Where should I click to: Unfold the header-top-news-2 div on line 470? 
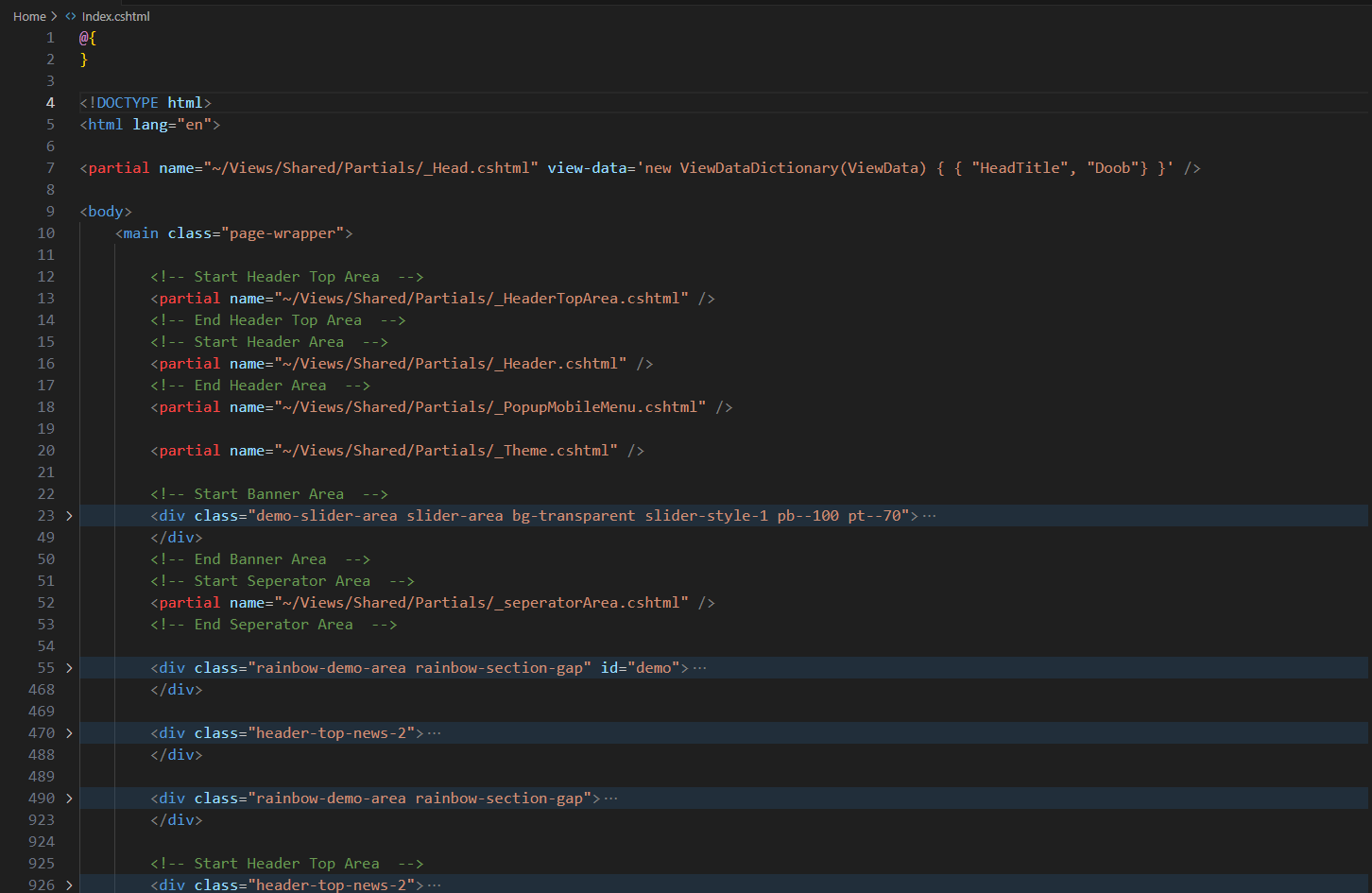(69, 733)
